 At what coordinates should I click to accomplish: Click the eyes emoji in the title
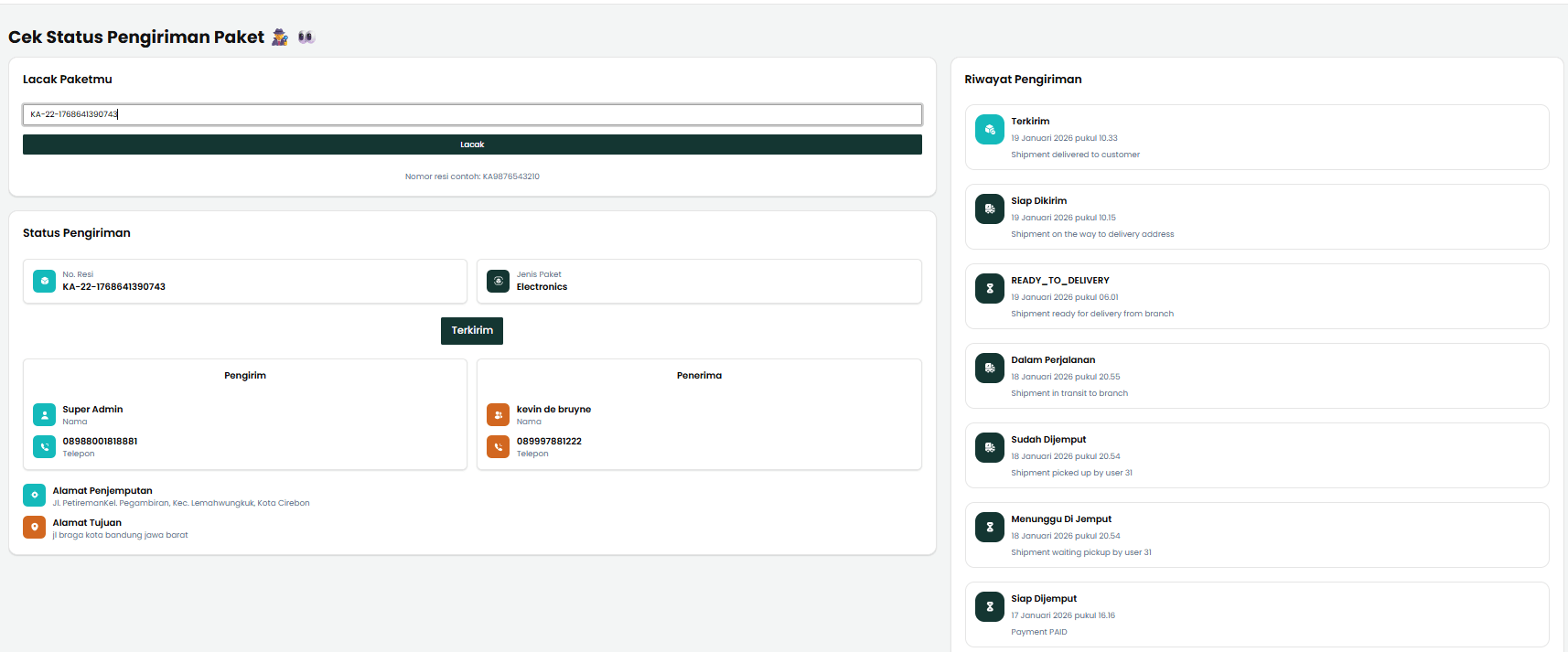[306, 37]
